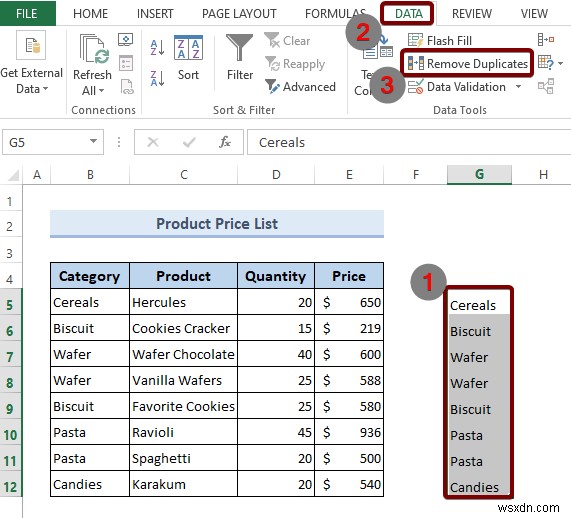
Task: Select the Cookies Cracker cell
Action: (x=183, y=328)
